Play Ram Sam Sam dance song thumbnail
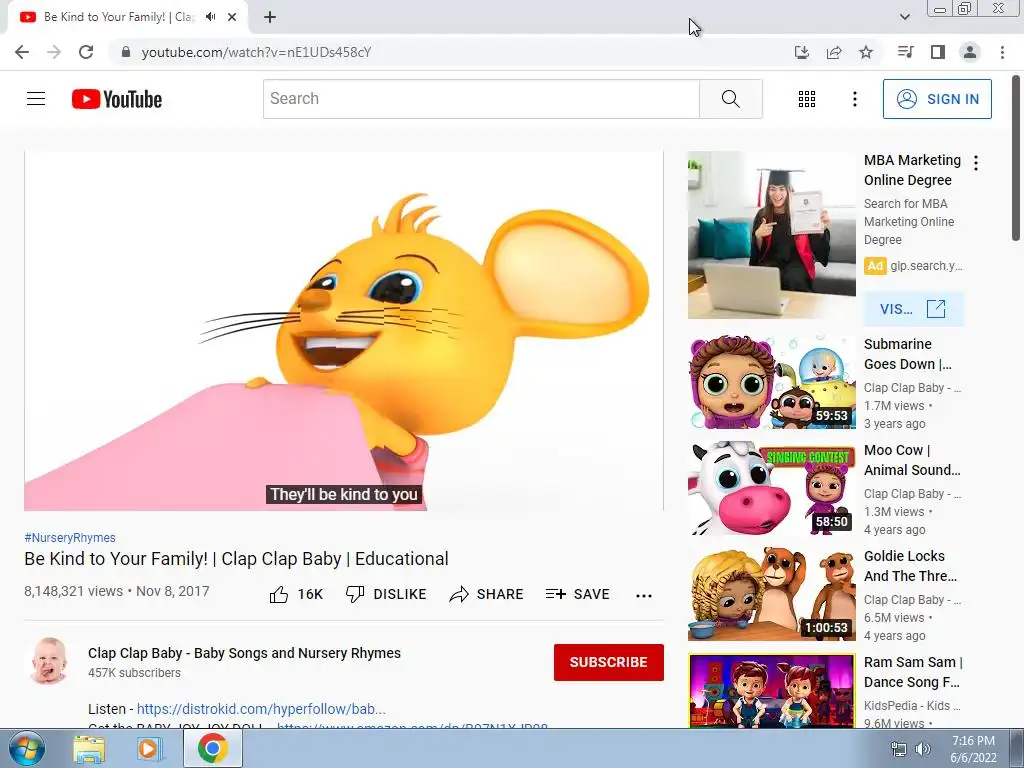The height and width of the screenshot is (768, 1024). (771, 690)
